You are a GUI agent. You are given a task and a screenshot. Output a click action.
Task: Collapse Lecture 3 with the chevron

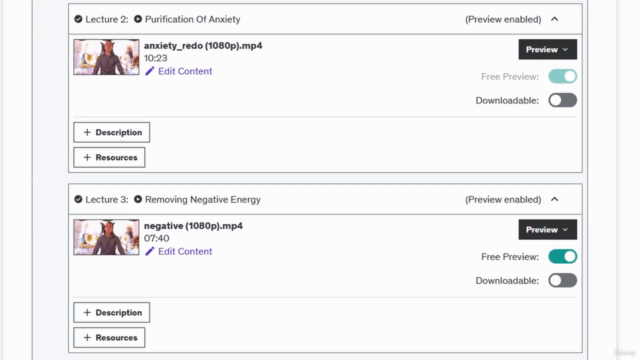554,200
